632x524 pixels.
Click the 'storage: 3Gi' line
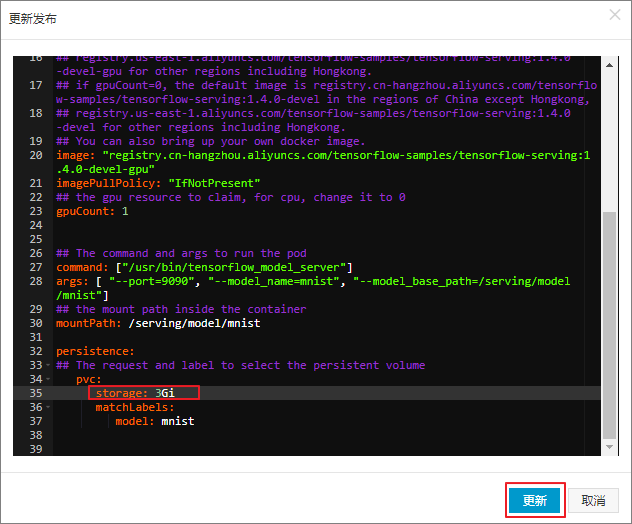click(x=135, y=393)
